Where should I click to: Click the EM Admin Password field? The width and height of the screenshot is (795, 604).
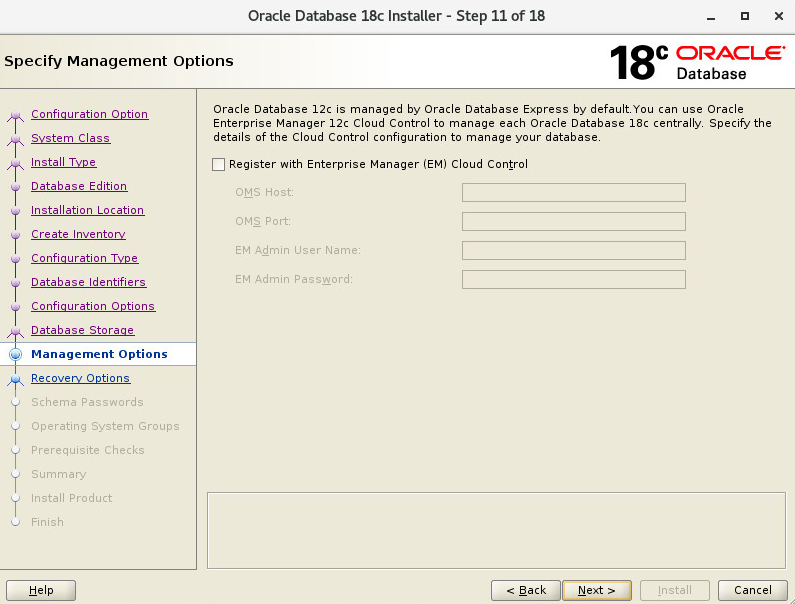[x=573, y=279]
